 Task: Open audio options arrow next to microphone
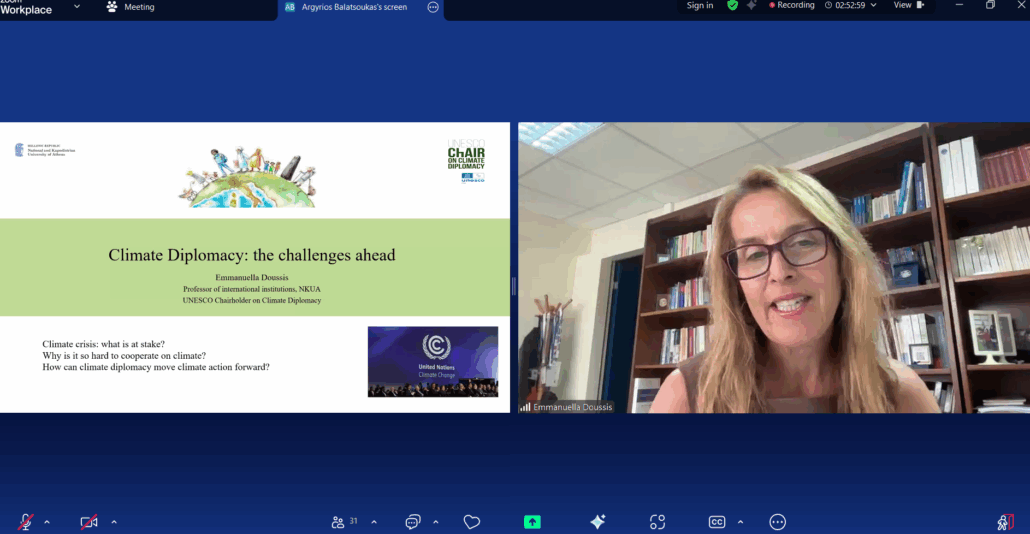click(x=47, y=521)
